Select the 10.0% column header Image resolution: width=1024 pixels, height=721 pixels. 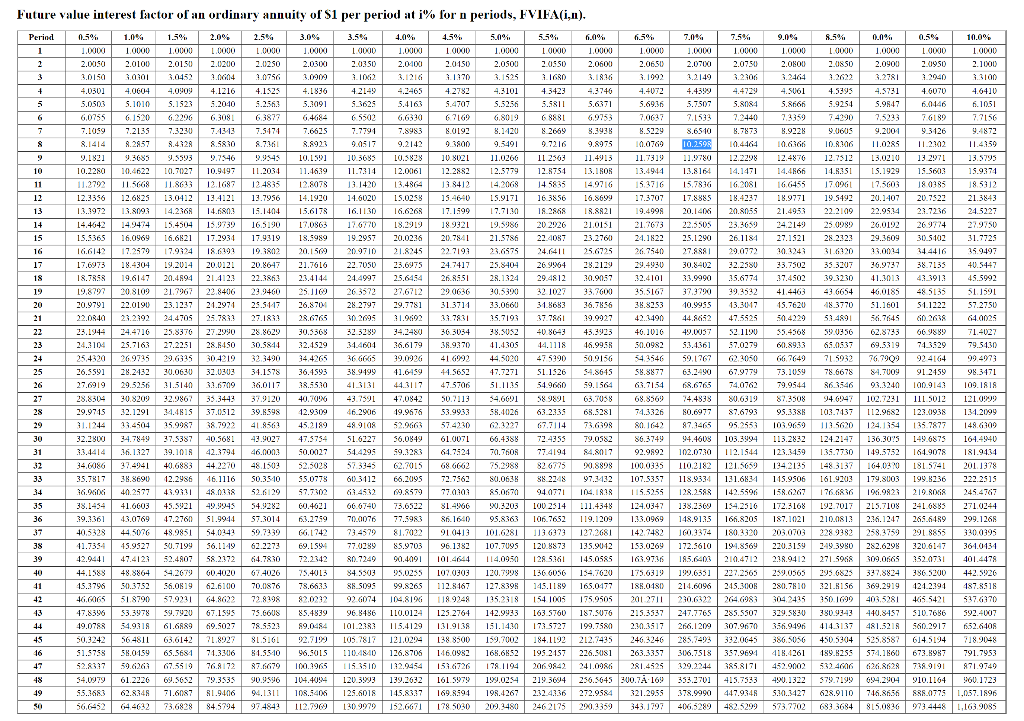pyautogui.click(x=978, y=37)
